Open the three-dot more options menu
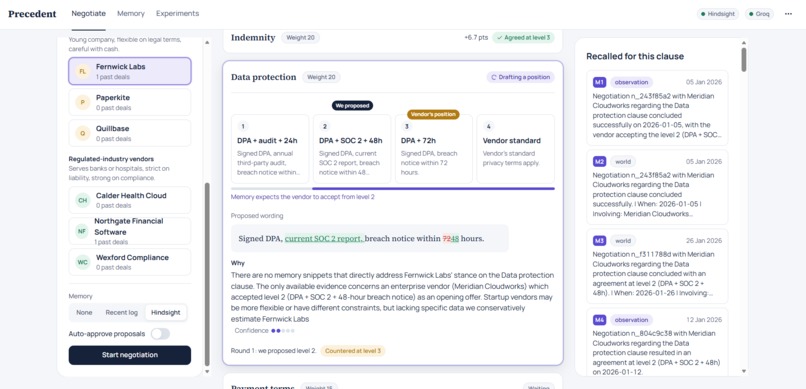806x389 pixels. click(x=788, y=14)
